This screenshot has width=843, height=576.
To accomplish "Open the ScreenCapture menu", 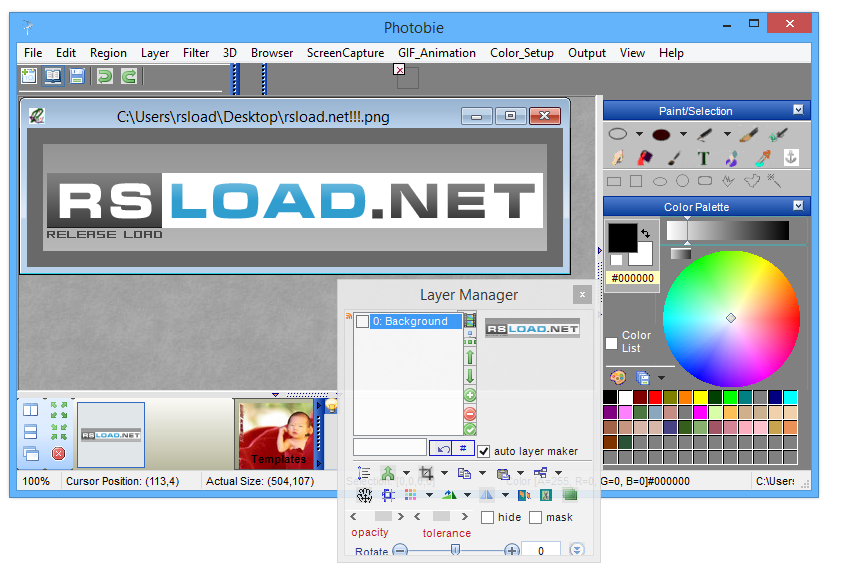I will [x=345, y=53].
